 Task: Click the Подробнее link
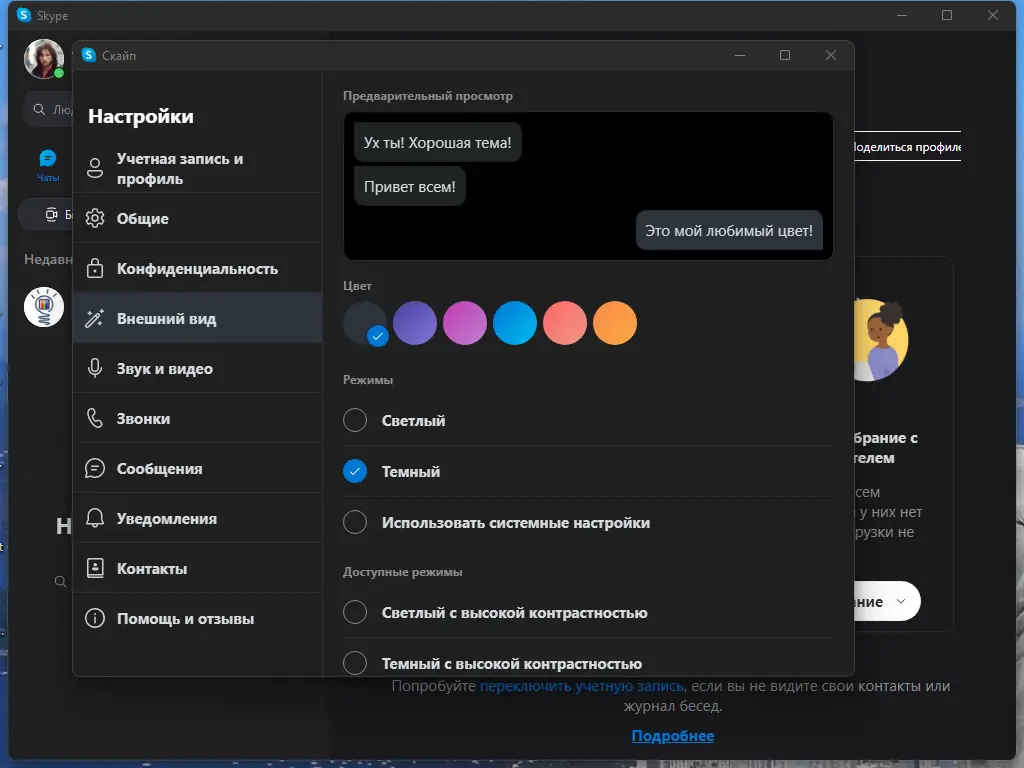click(672, 736)
